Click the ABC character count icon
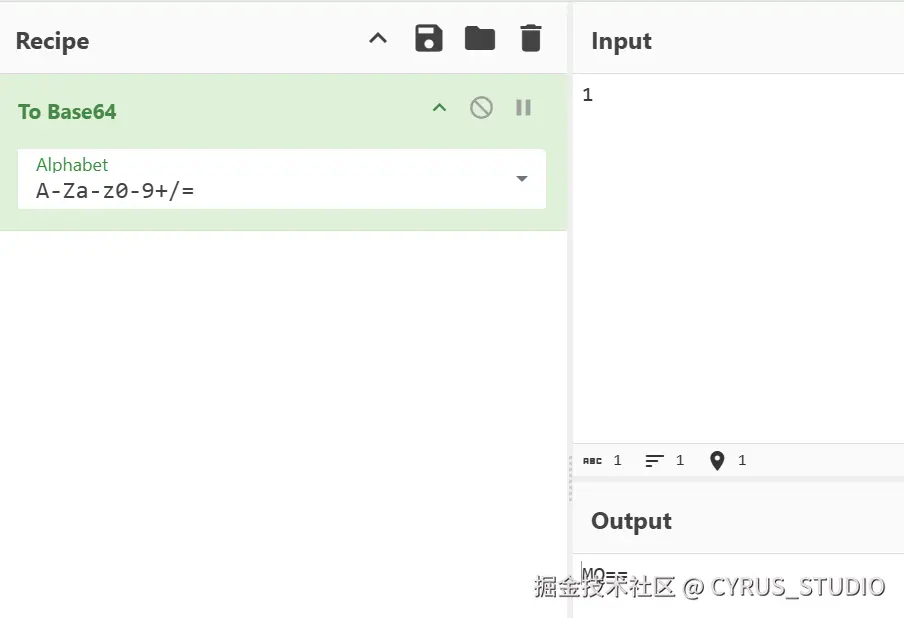 592,461
